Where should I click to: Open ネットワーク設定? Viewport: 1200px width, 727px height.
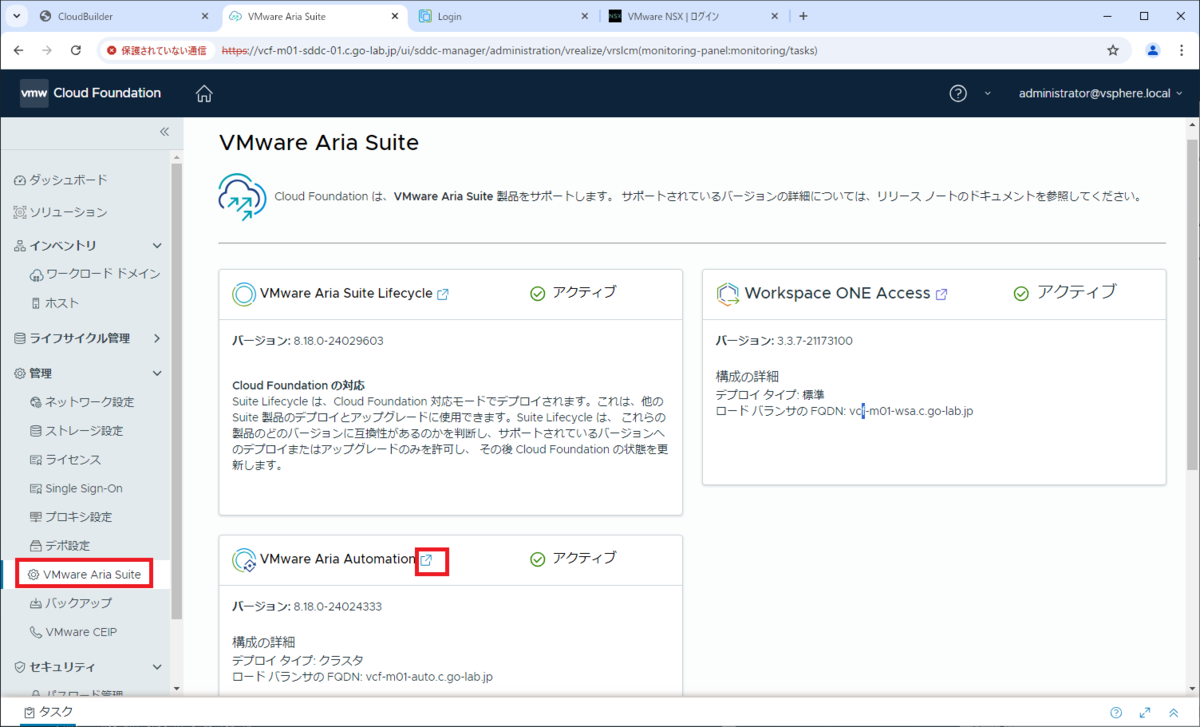82,402
